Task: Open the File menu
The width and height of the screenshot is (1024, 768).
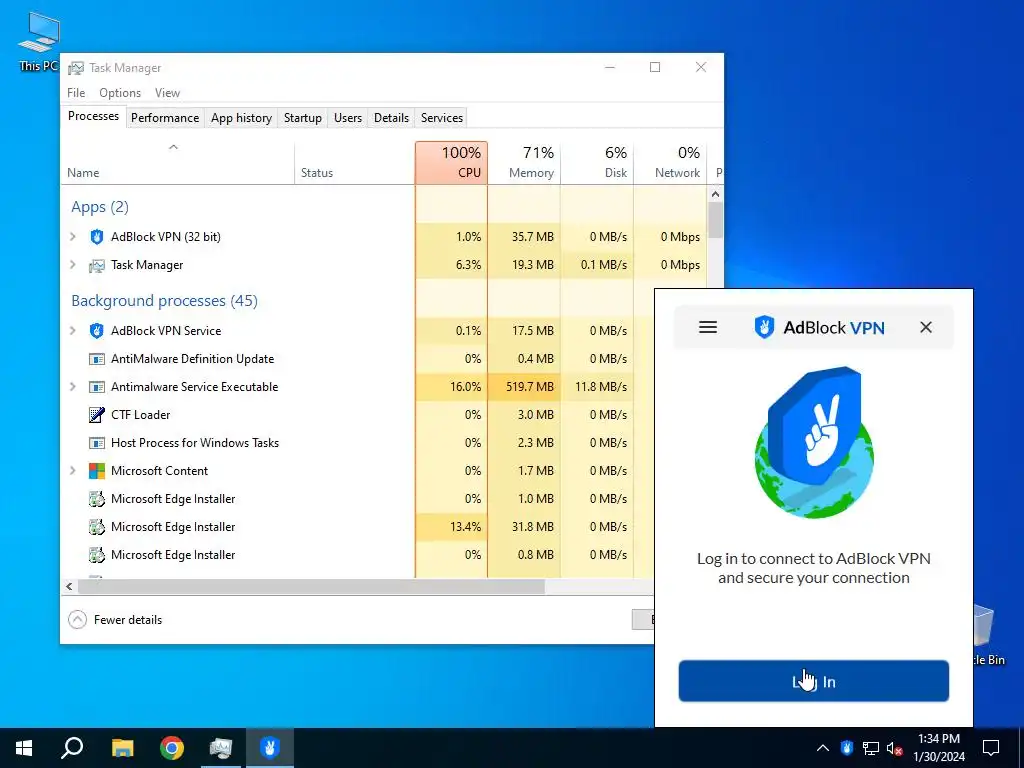Action: [76, 93]
